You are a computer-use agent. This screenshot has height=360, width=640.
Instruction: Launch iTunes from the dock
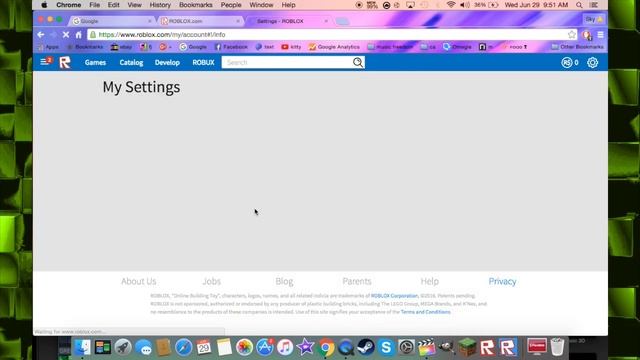point(285,347)
